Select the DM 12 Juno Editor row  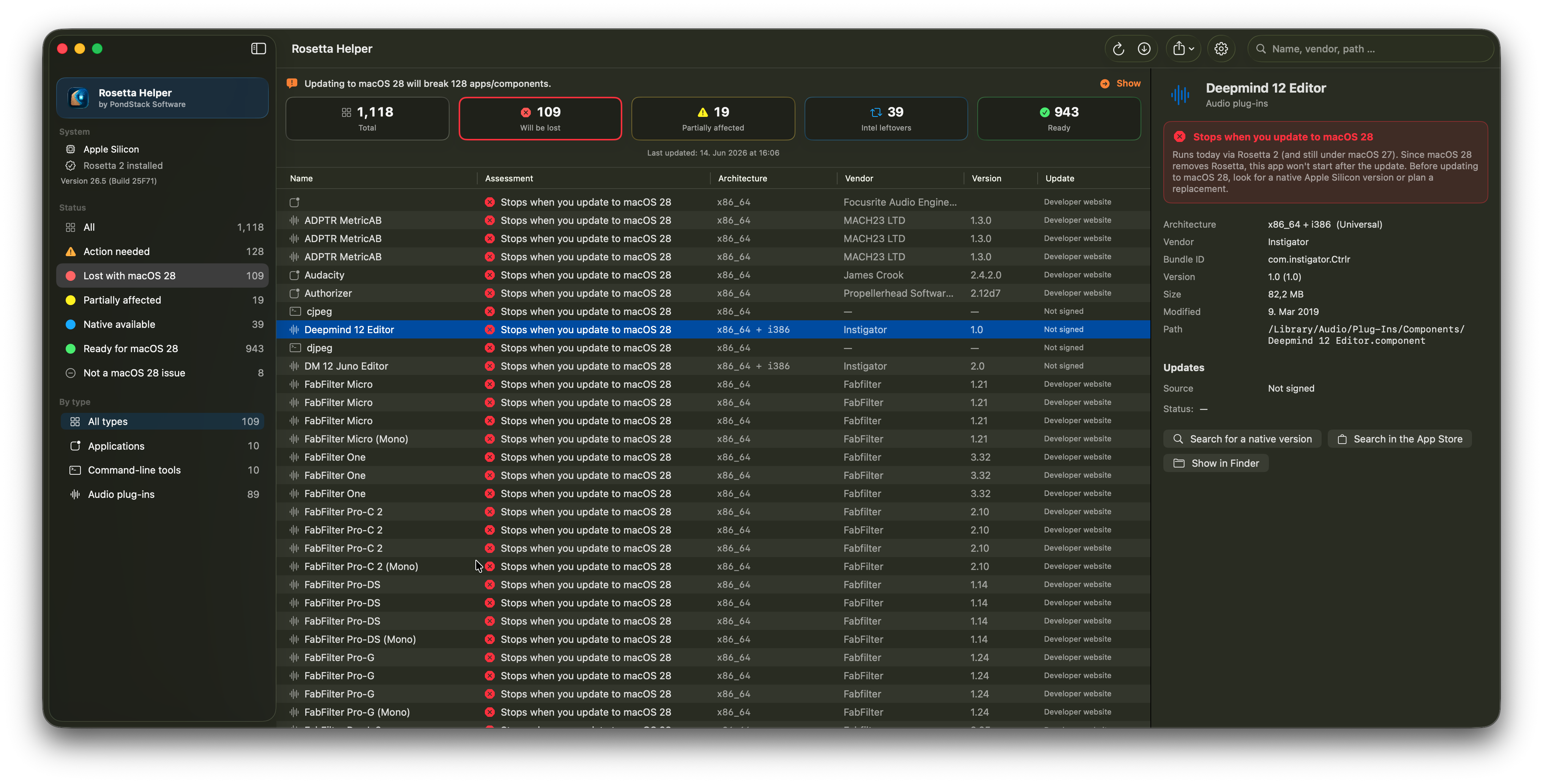[713, 366]
